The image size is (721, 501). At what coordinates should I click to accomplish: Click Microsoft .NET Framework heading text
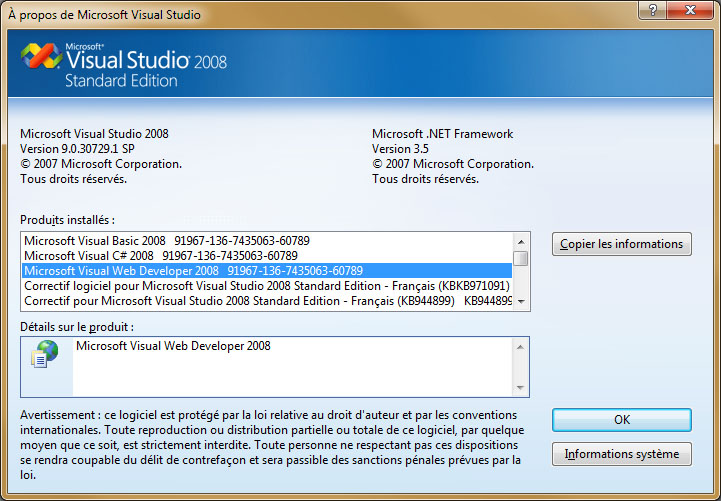(442, 134)
